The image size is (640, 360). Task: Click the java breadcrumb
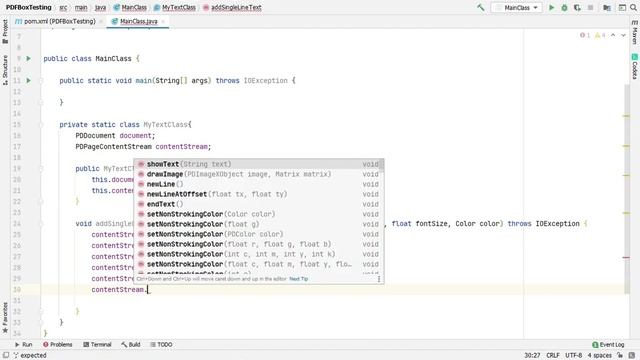click(100, 7)
